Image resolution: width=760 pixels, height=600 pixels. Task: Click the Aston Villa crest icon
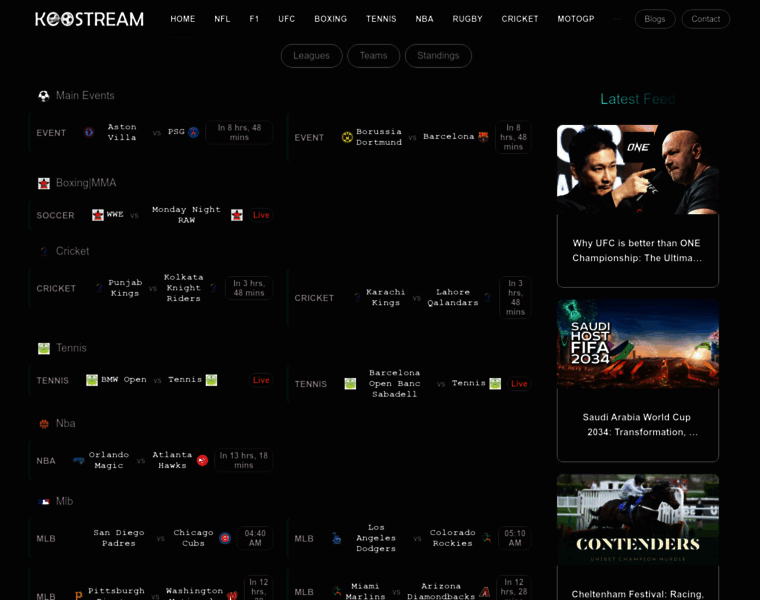[89, 132]
